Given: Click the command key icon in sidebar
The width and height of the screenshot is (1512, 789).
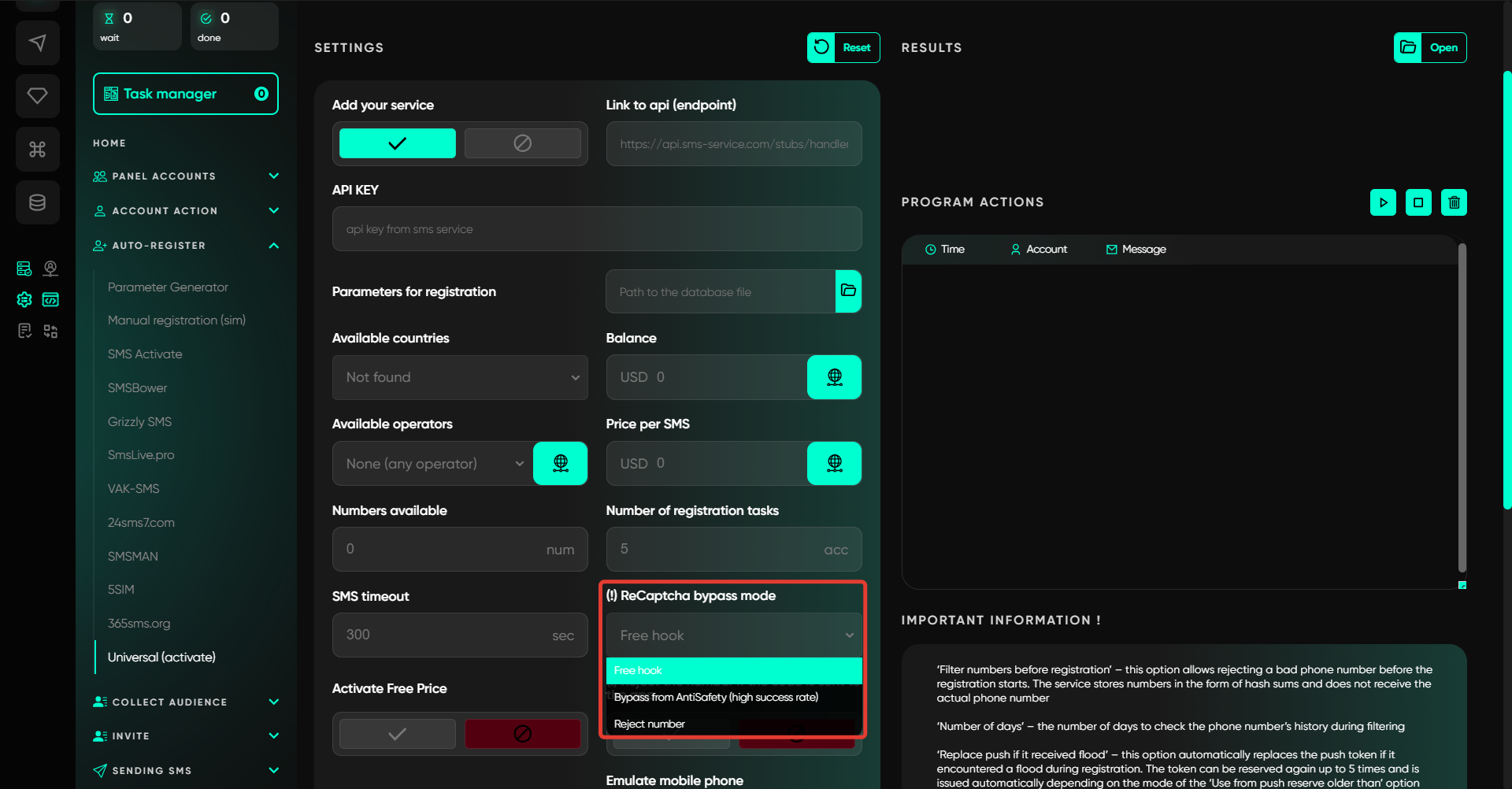Looking at the screenshot, I should tap(37, 149).
